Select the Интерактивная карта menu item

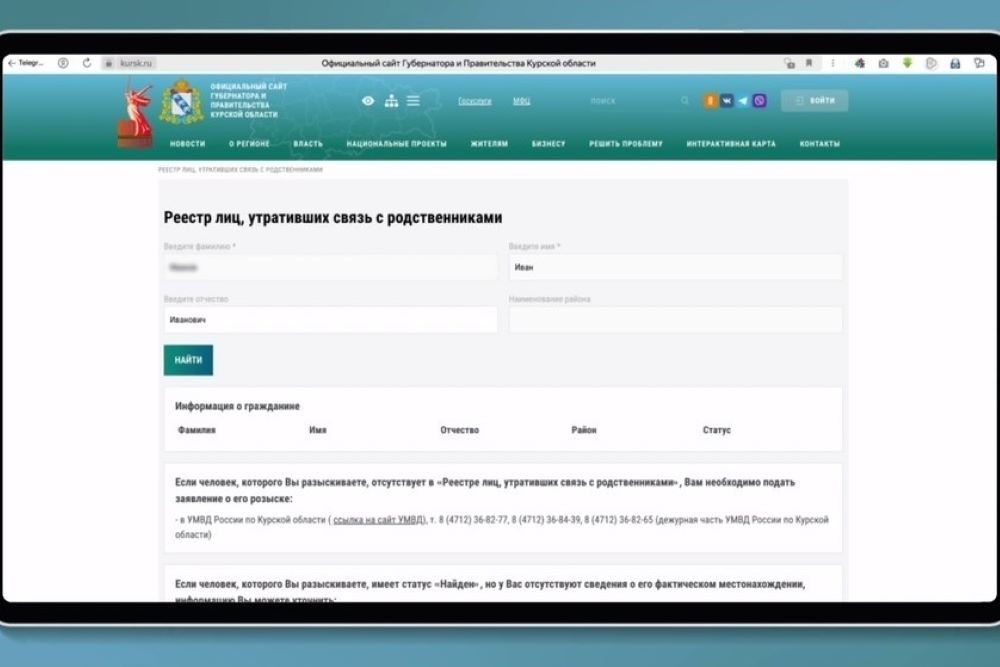coord(731,144)
